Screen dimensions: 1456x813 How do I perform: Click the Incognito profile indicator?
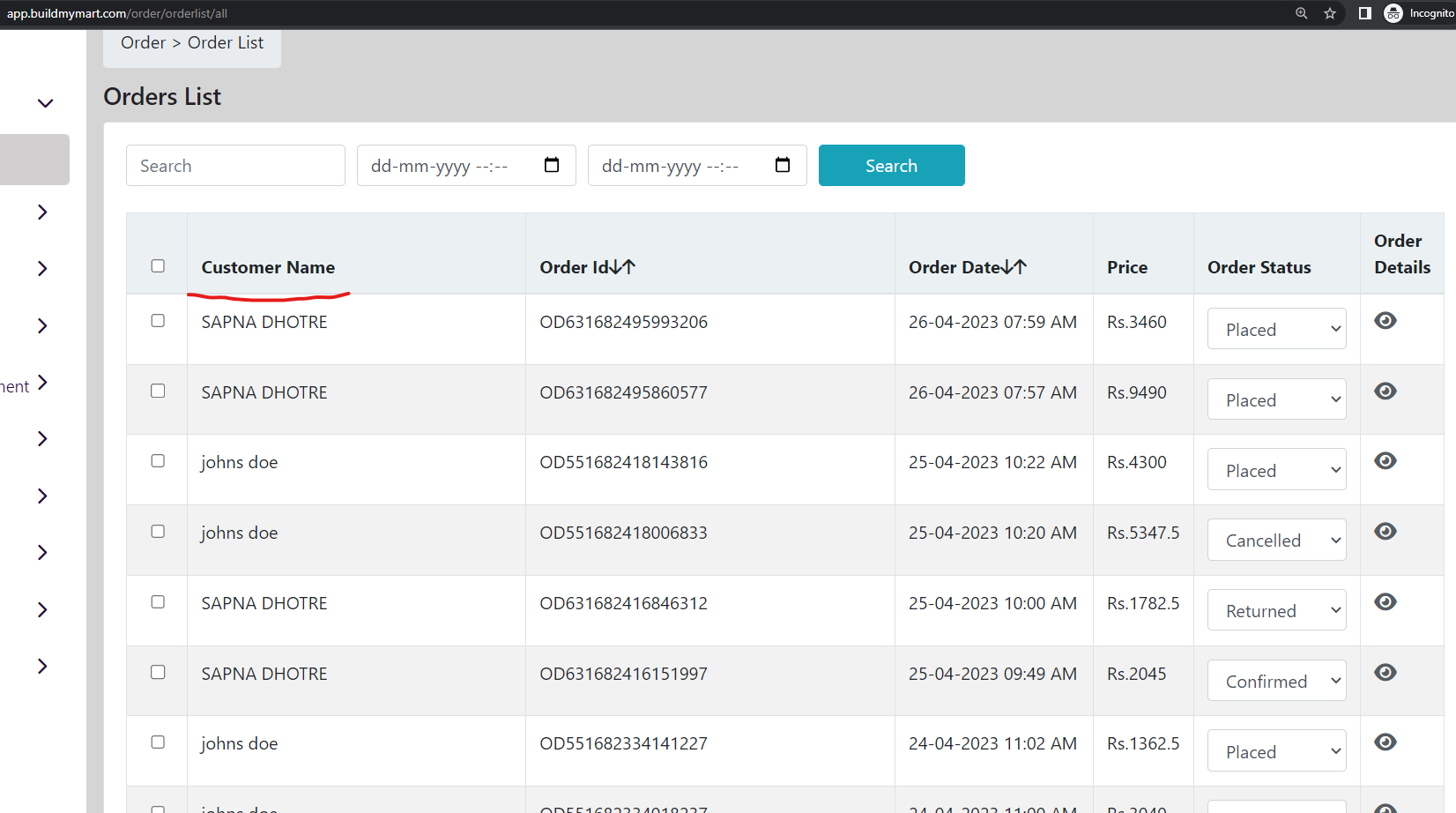click(x=1419, y=13)
